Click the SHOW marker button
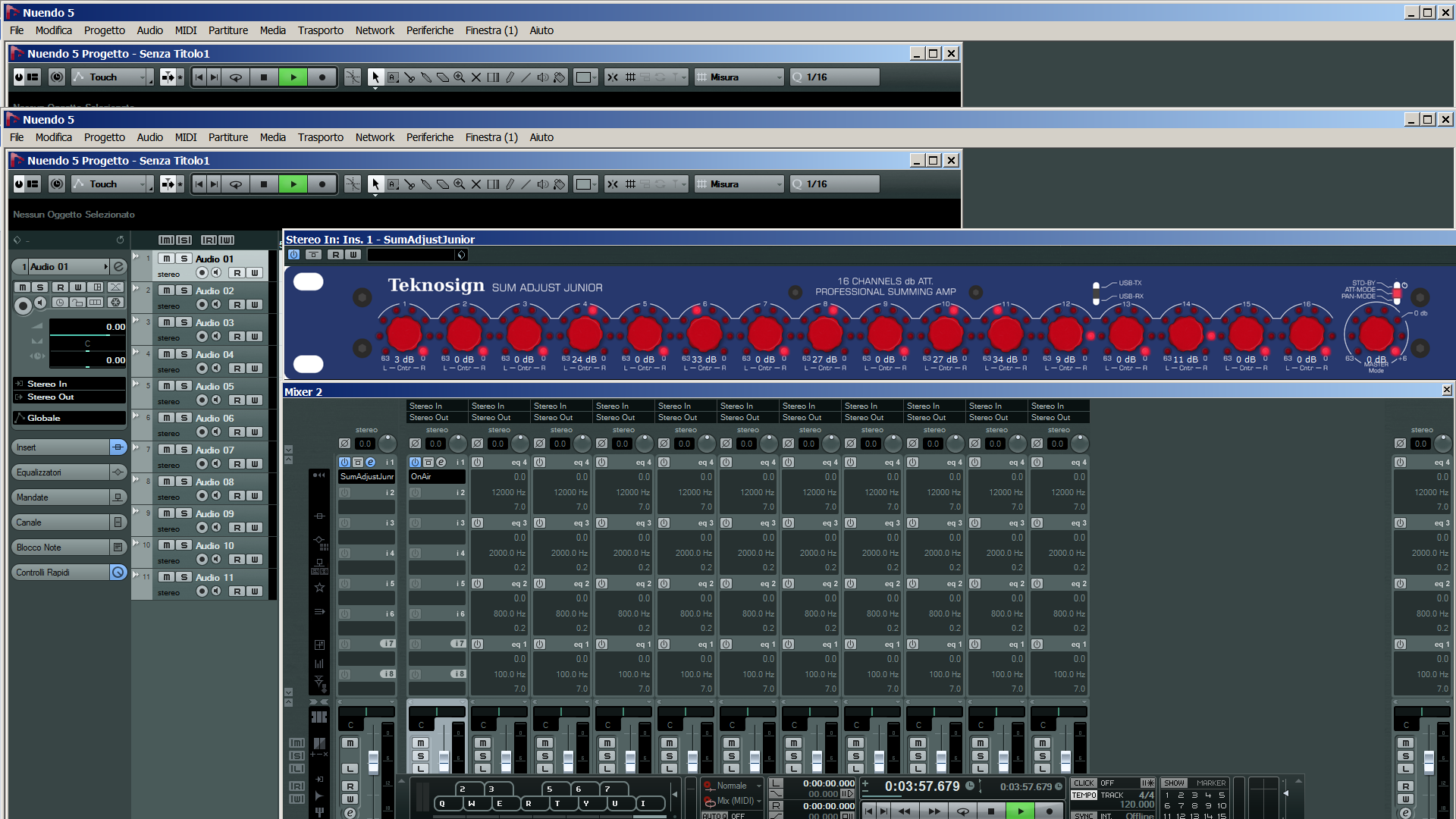The height and width of the screenshot is (819, 1456). point(1174,783)
